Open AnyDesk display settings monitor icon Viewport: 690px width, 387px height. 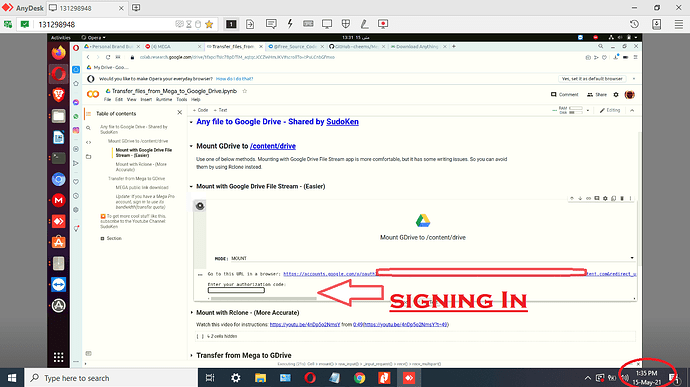tap(327, 24)
